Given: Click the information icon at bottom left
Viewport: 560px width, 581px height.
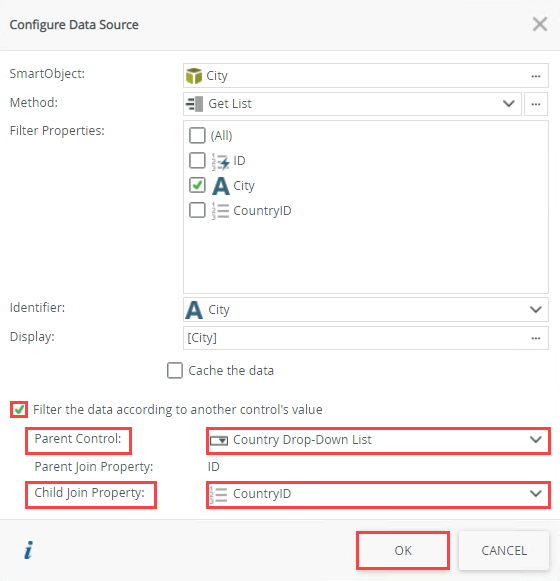Looking at the screenshot, I should pos(29,550).
